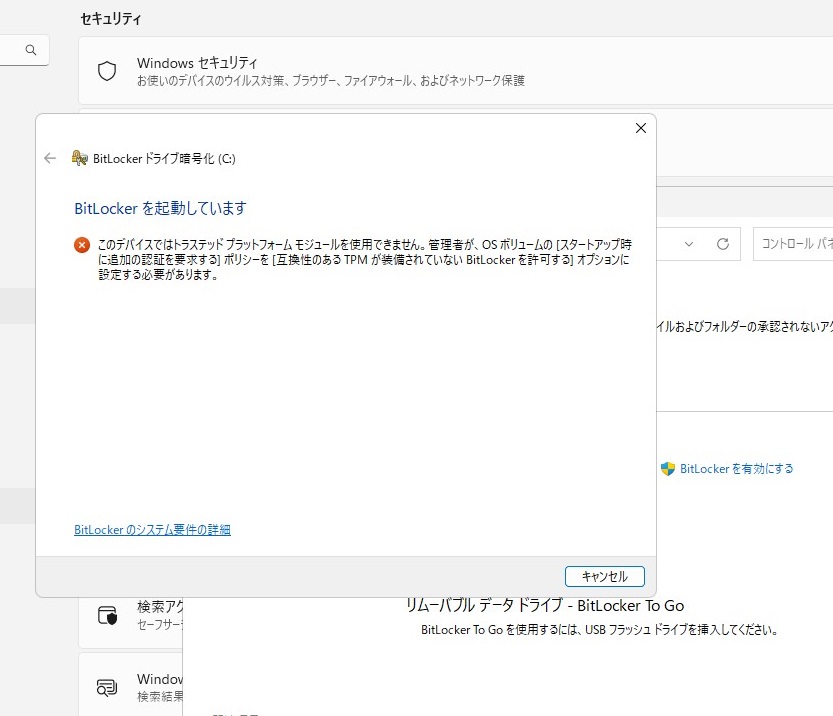Open BitLocker のシステム要件の詳細 link
Screen dimensions: 833x716
(x=152, y=530)
